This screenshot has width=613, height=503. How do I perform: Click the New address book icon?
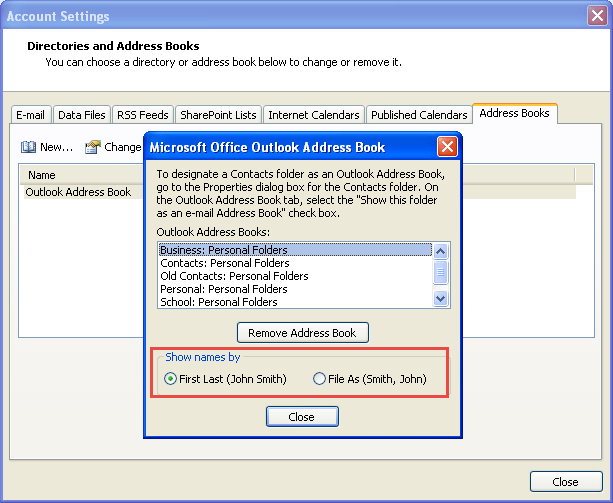coord(28,147)
